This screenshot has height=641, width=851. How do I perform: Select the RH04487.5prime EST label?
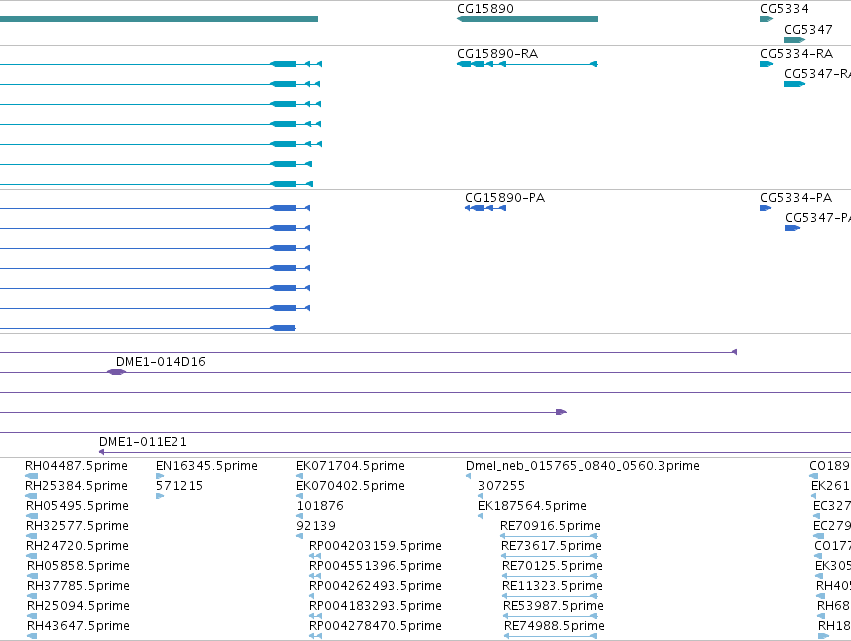[x=76, y=466]
